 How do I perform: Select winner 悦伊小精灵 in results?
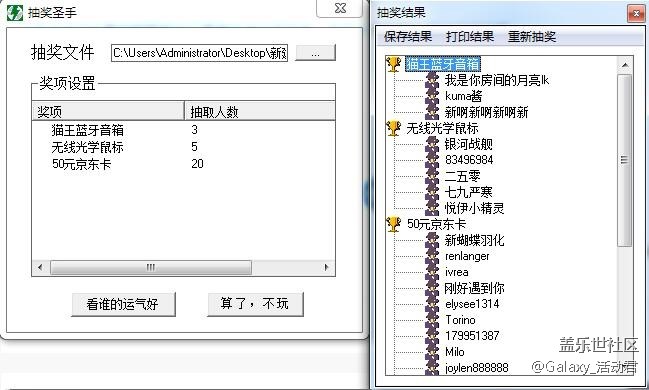474,208
